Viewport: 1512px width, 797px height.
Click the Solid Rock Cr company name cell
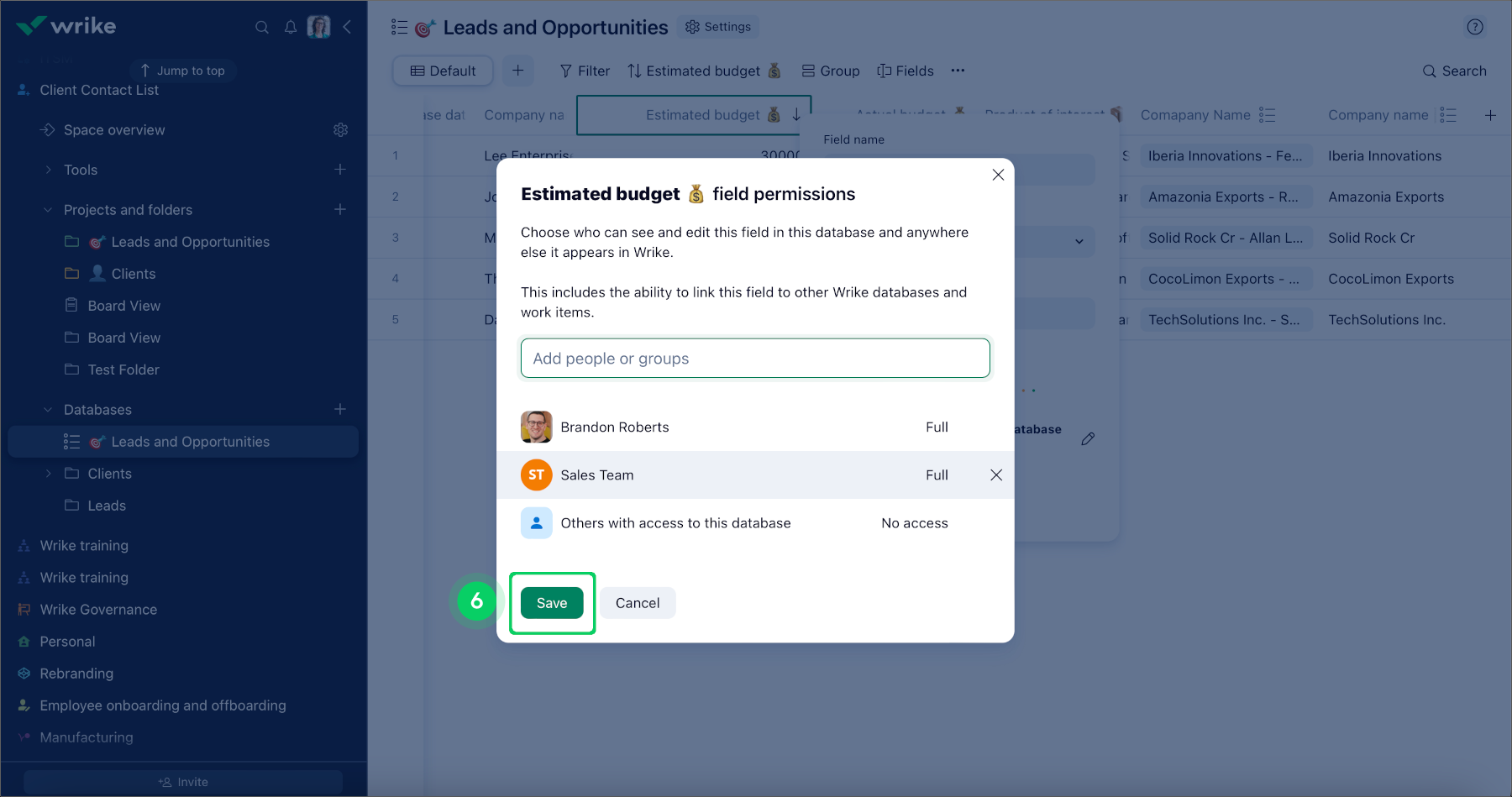[1372, 238]
